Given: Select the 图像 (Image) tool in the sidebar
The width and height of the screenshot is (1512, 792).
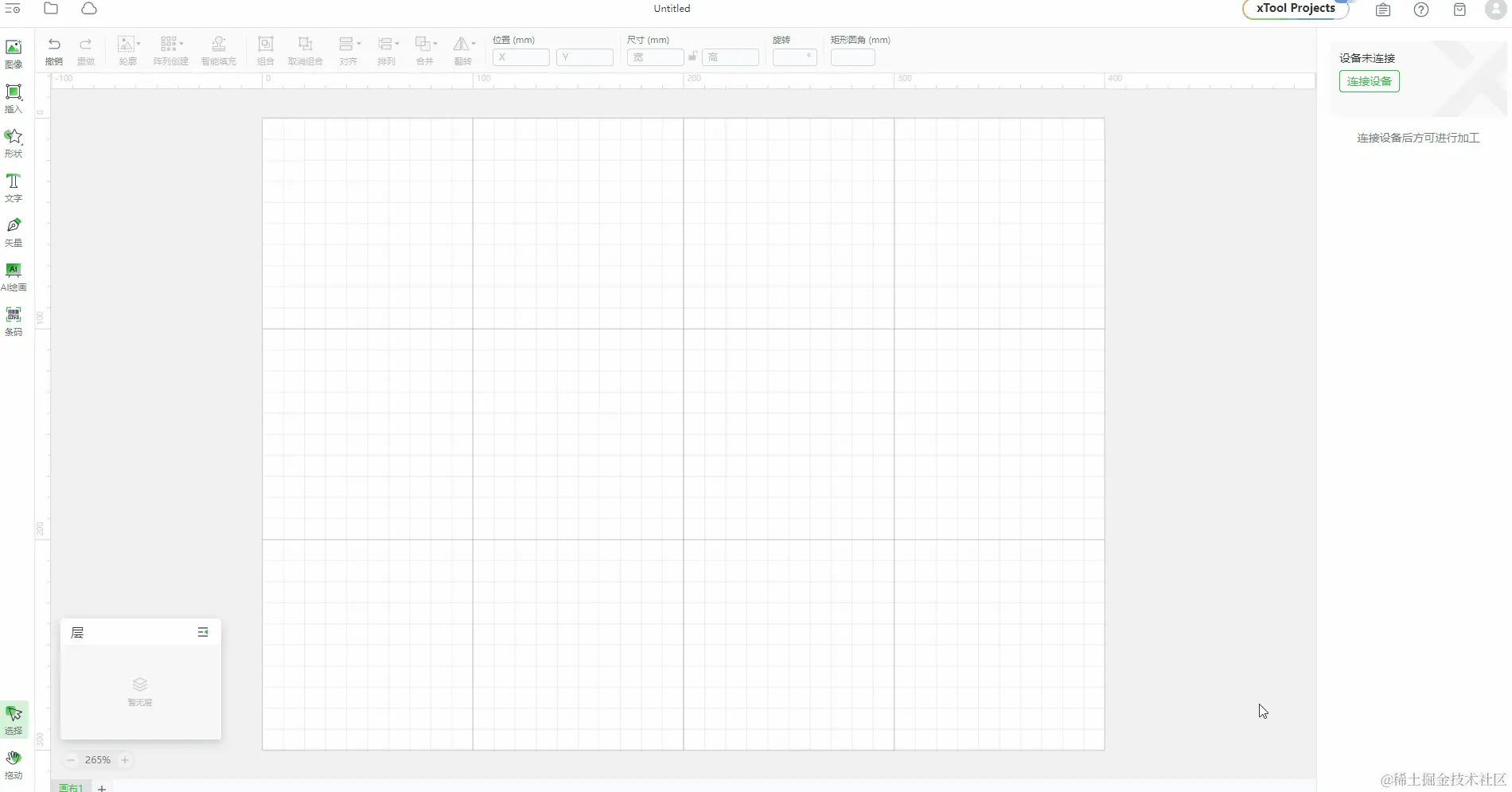Looking at the screenshot, I should coord(14,53).
